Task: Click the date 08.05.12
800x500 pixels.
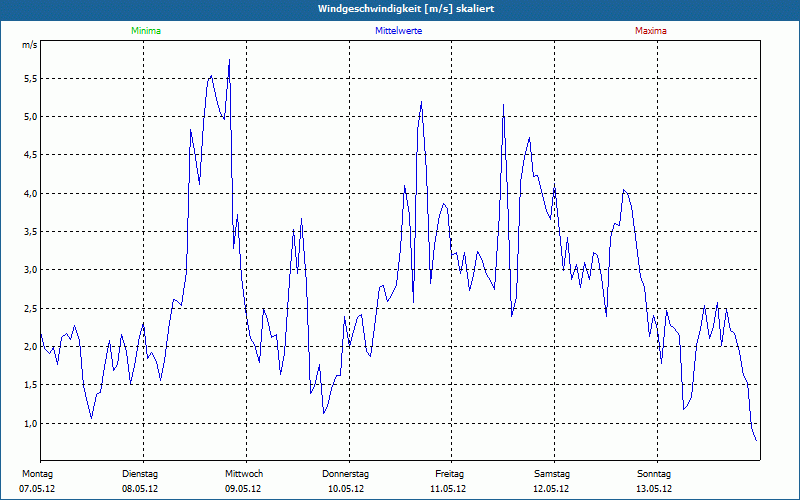Action: coord(140,489)
